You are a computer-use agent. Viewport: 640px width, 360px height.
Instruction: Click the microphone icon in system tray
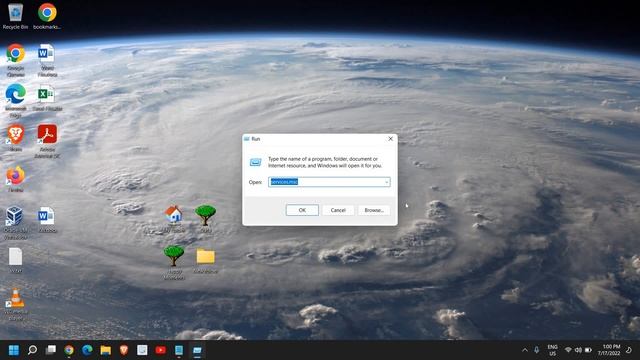click(537, 350)
